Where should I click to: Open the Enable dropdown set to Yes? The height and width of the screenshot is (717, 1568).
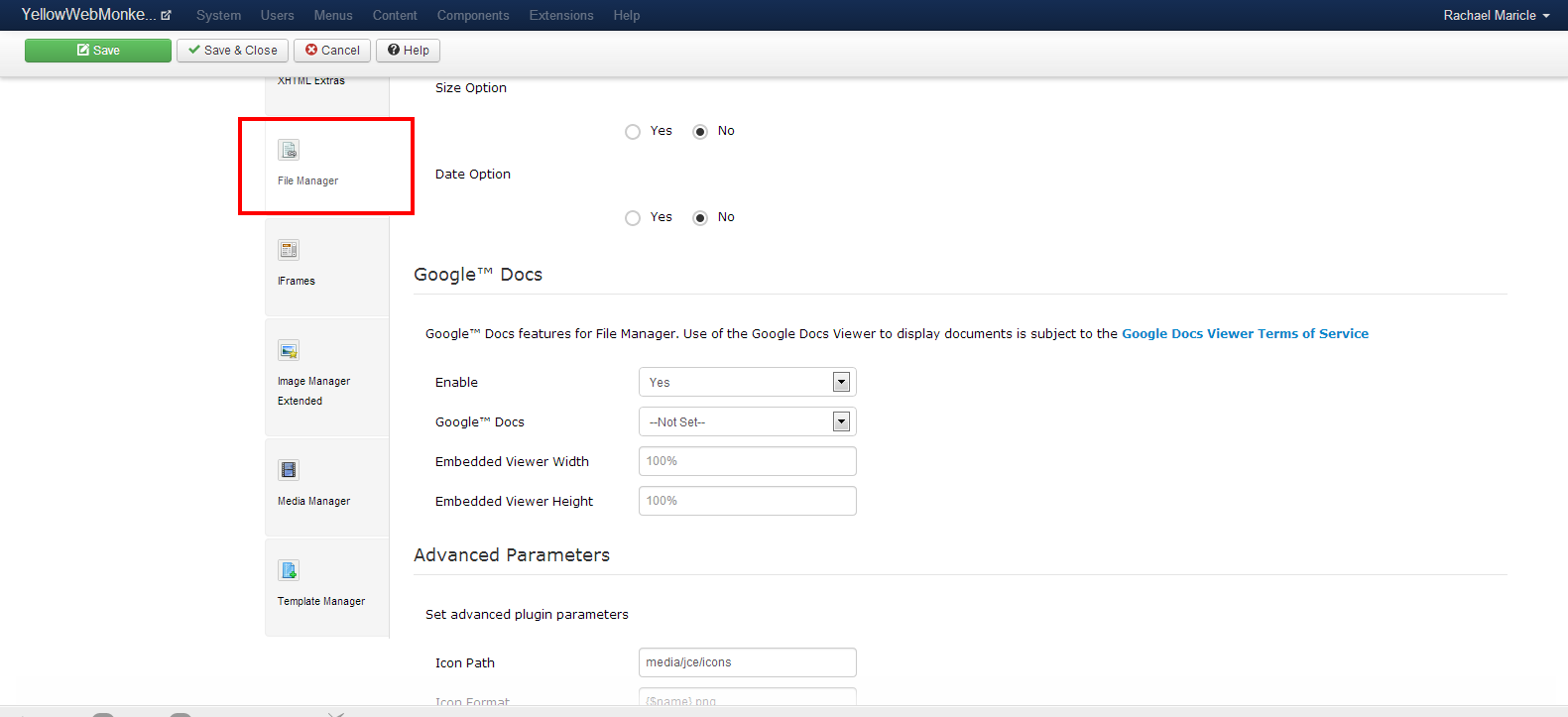click(x=748, y=382)
